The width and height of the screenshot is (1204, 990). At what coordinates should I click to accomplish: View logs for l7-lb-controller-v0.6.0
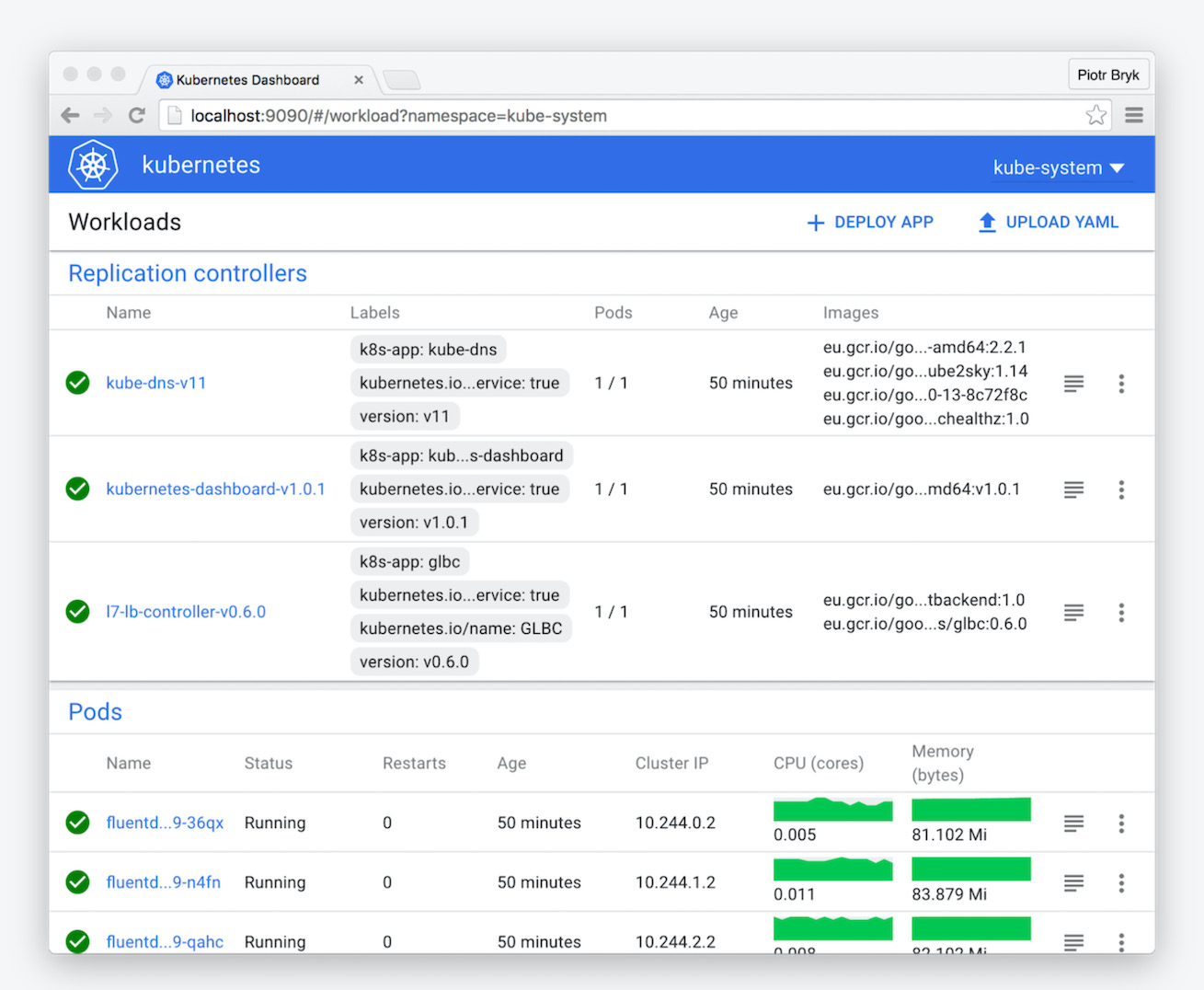click(1073, 612)
